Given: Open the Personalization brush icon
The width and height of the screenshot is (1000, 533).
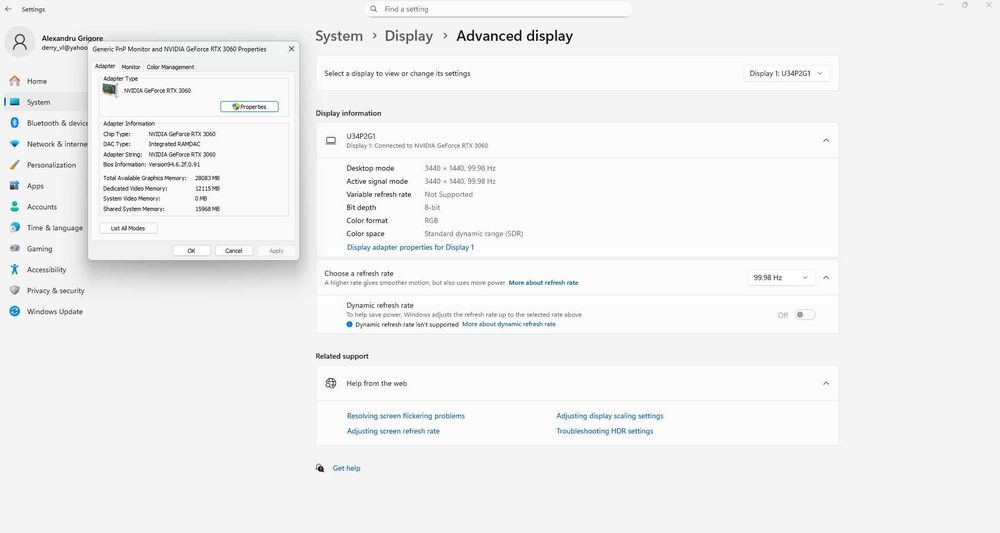Looking at the screenshot, I should [x=15, y=164].
